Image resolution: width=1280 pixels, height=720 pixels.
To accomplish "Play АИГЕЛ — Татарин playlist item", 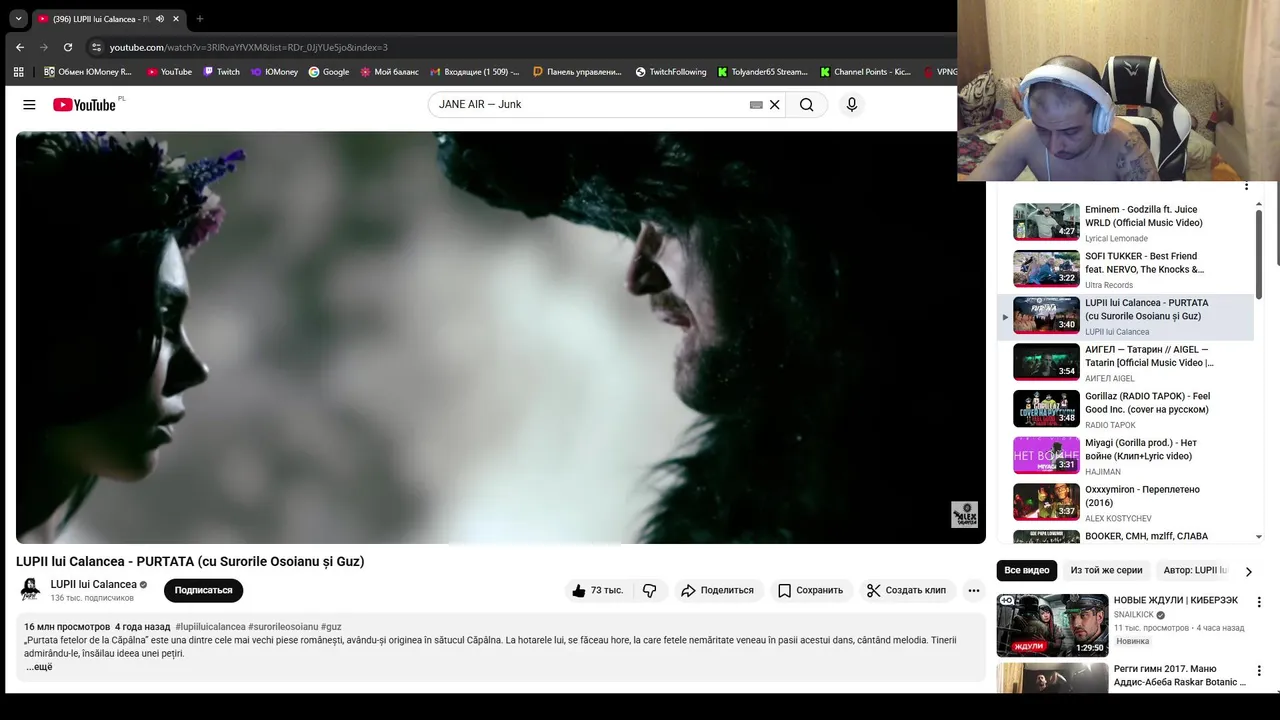I will pos(1125,363).
